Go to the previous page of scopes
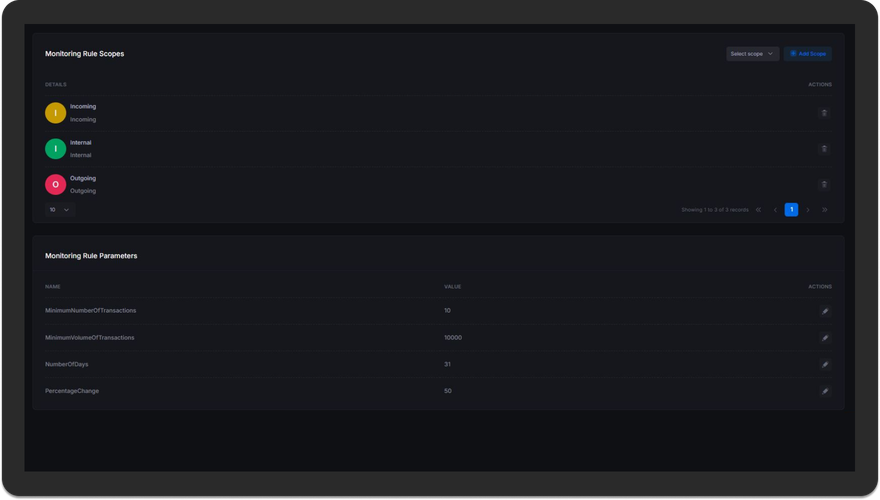The image size is (880, 500). 775,210
